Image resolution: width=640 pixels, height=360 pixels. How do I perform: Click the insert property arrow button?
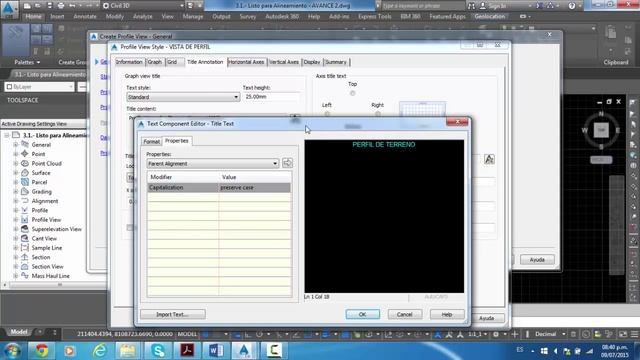[x=287, y=163]
